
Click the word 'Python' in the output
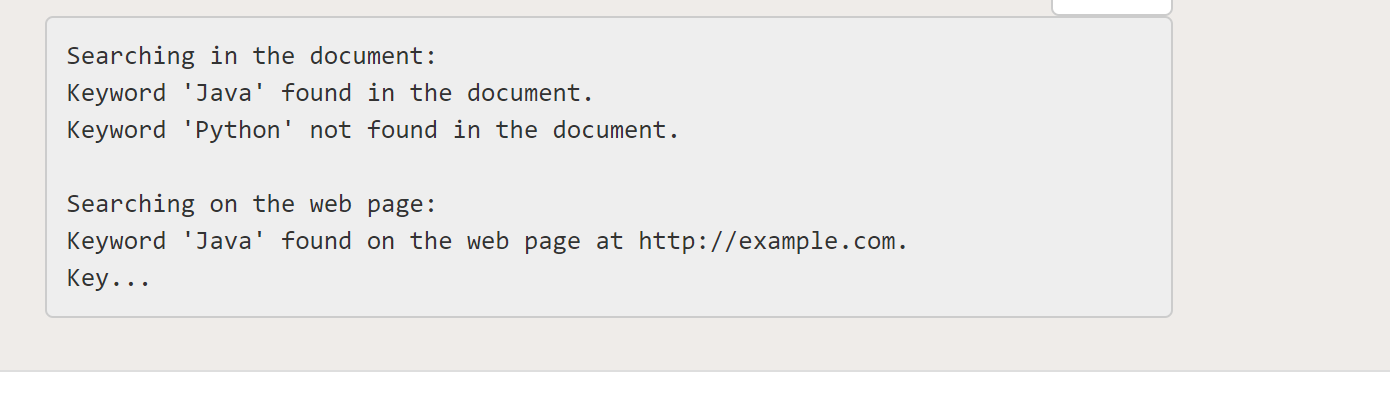[x=238, y=130]
